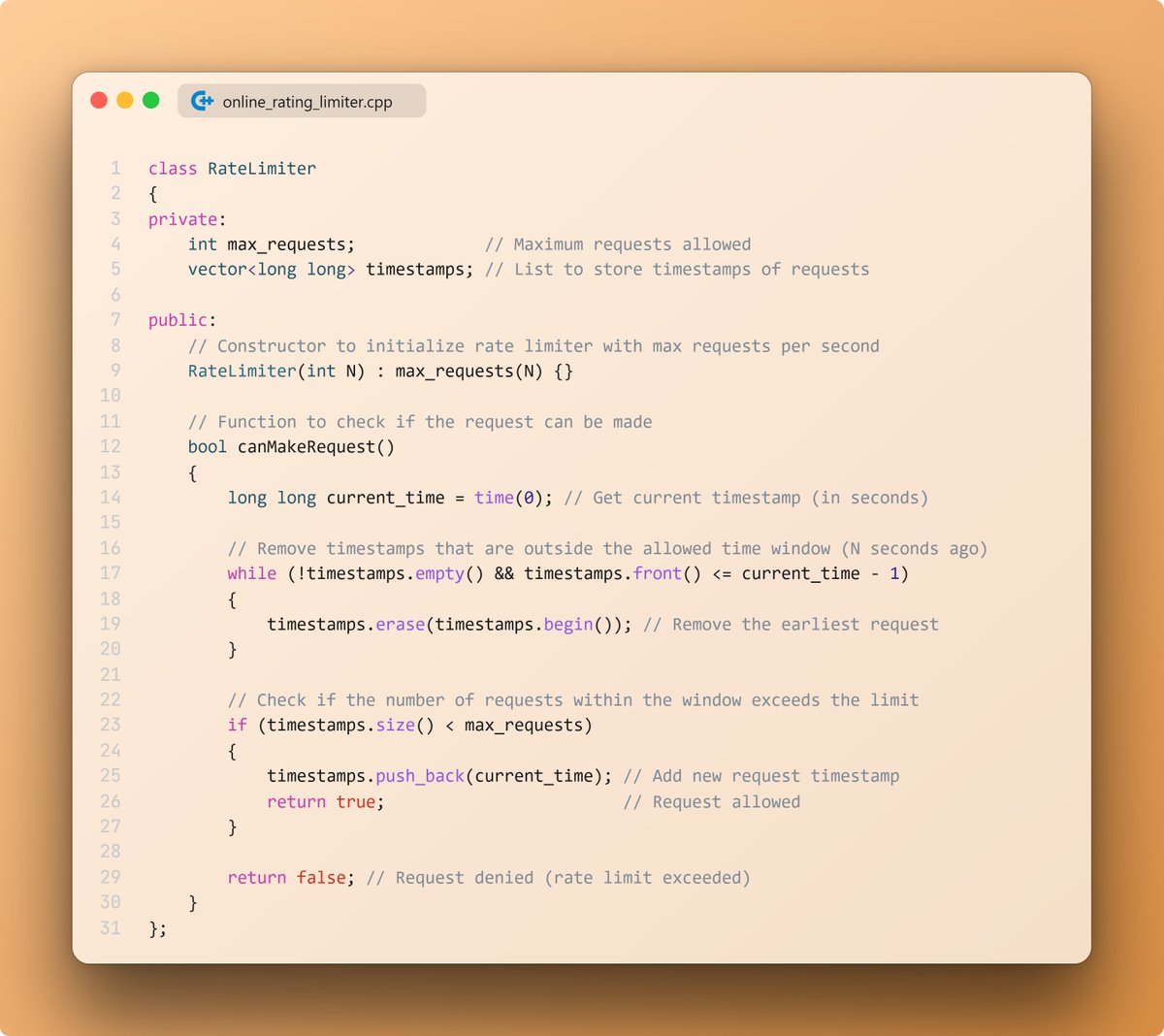Click the yellow minimize window dot
Screen dimensions: 1164x1036
point(125,100)
